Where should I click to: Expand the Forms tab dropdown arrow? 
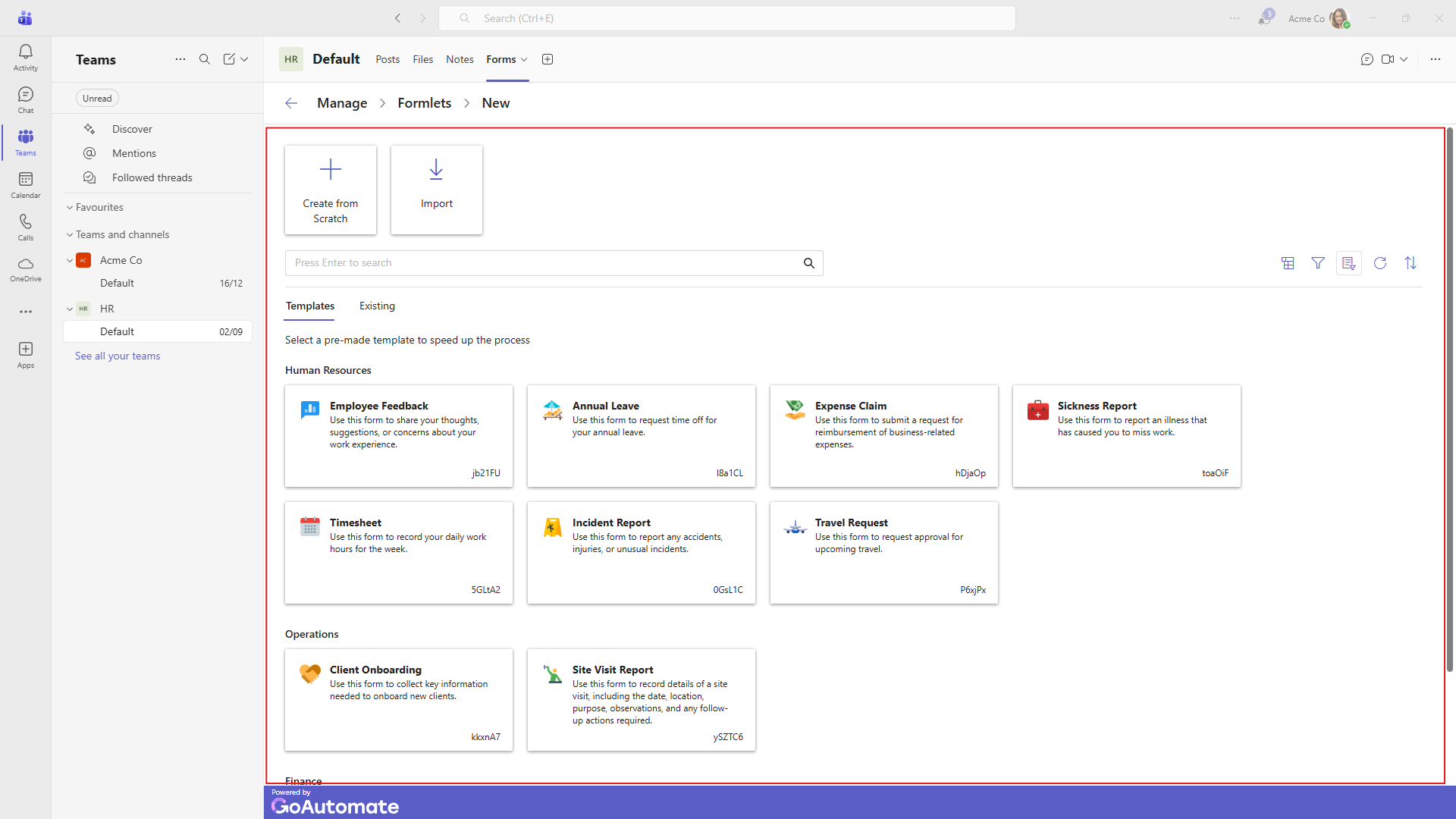tap(524, 59)
